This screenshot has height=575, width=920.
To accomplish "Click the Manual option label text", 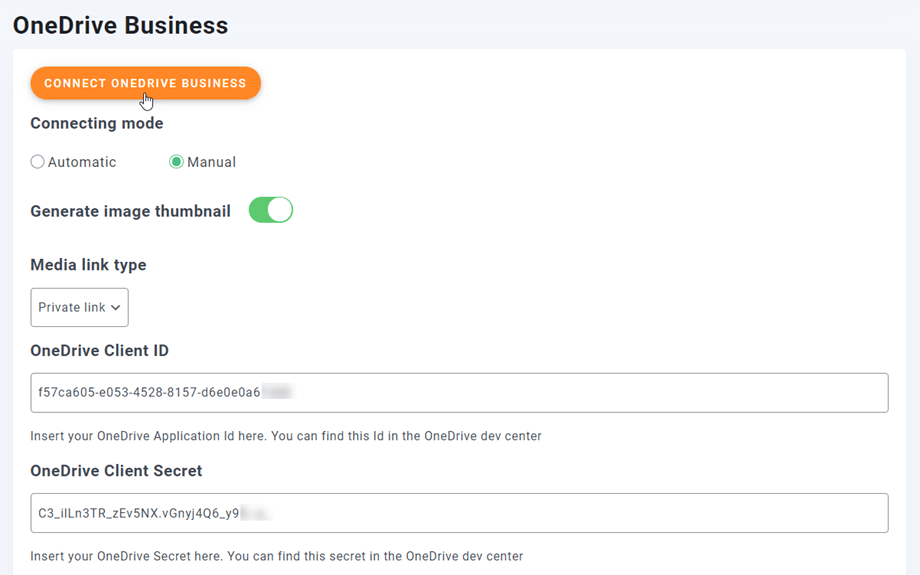I will (211, 162).
